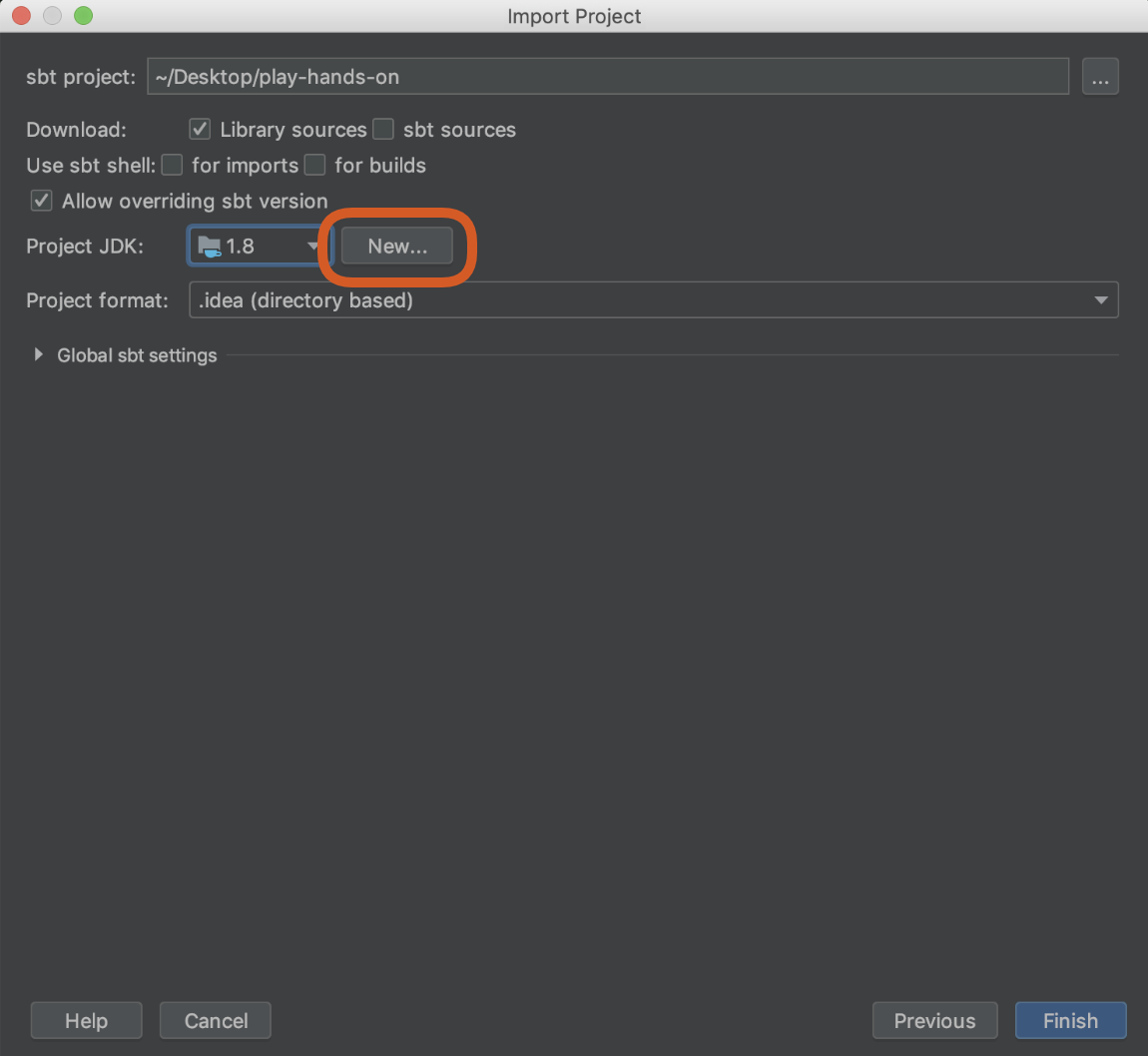Expand the "Global sbt settings" section

[x=38, y=354]
